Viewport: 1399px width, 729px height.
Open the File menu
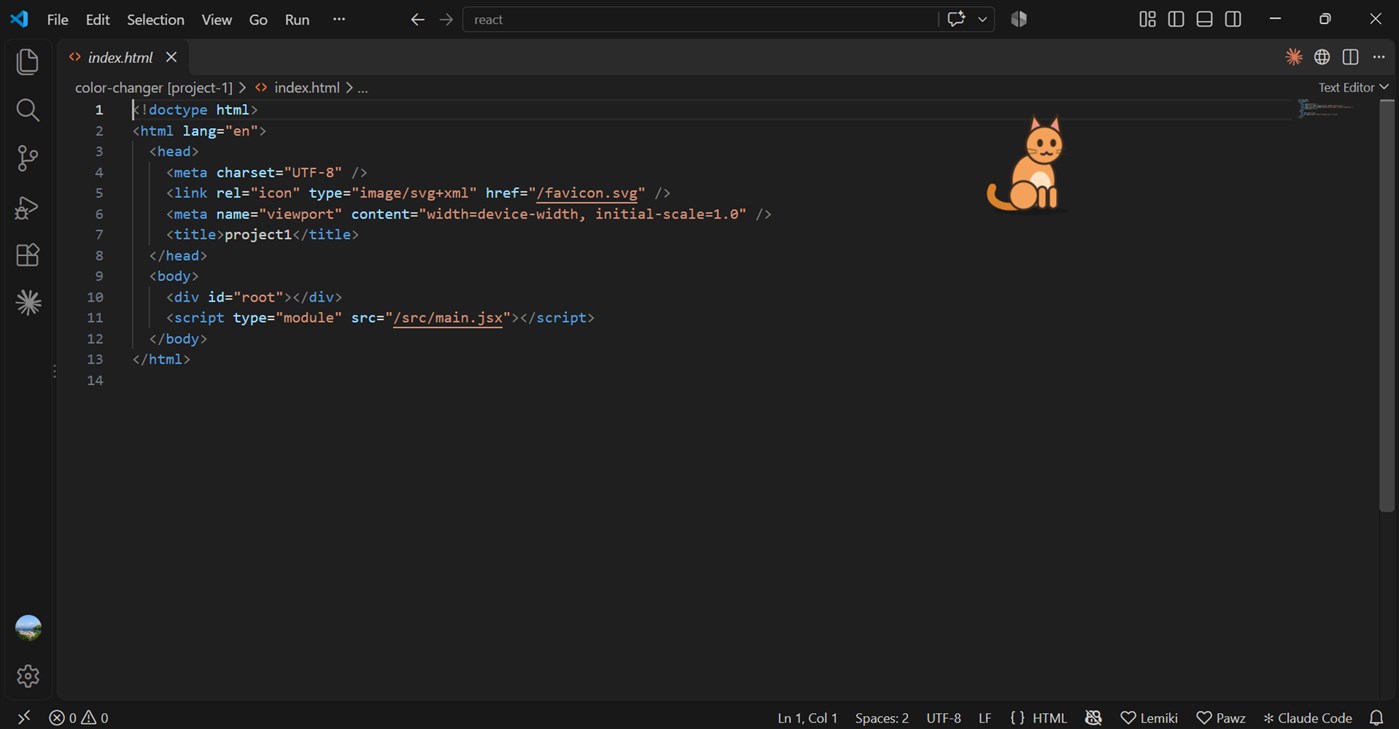click(x=58, y=19)
